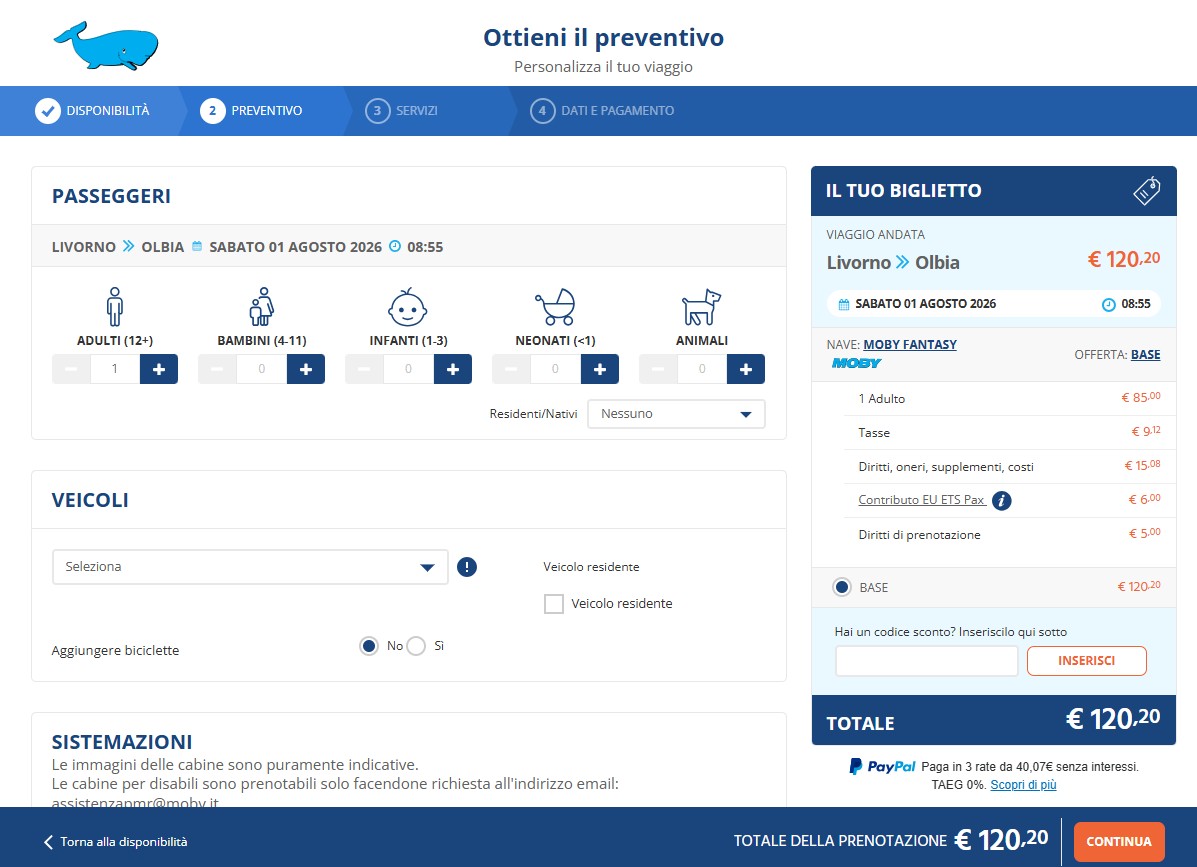The image size is (1197, 867).
Task: Click the blue whale Moby logo
Action: tap(106, 46)
